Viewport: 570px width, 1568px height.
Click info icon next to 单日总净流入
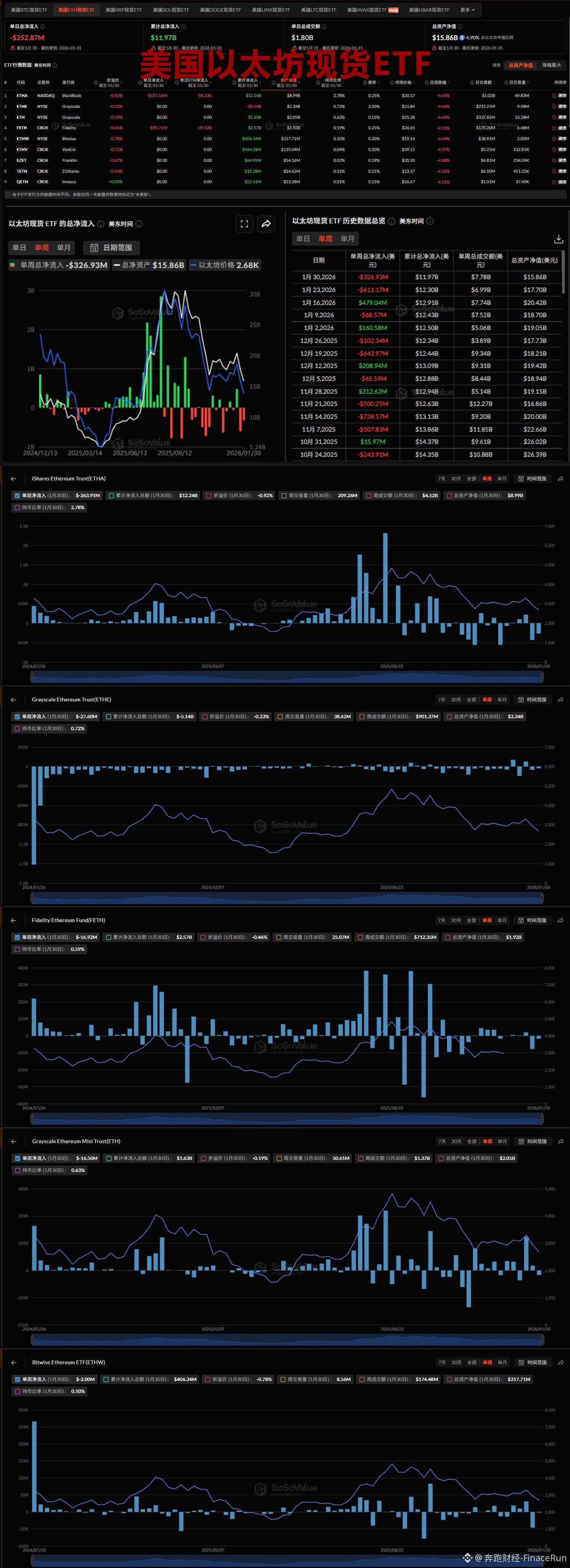click(x=42, y=27)
